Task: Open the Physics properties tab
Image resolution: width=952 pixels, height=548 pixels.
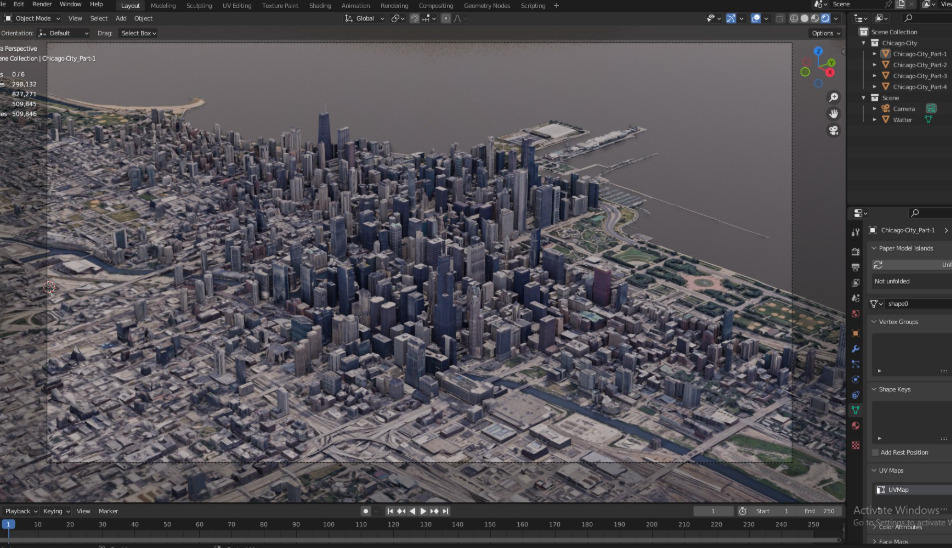Action: click(x=855, y=379)
